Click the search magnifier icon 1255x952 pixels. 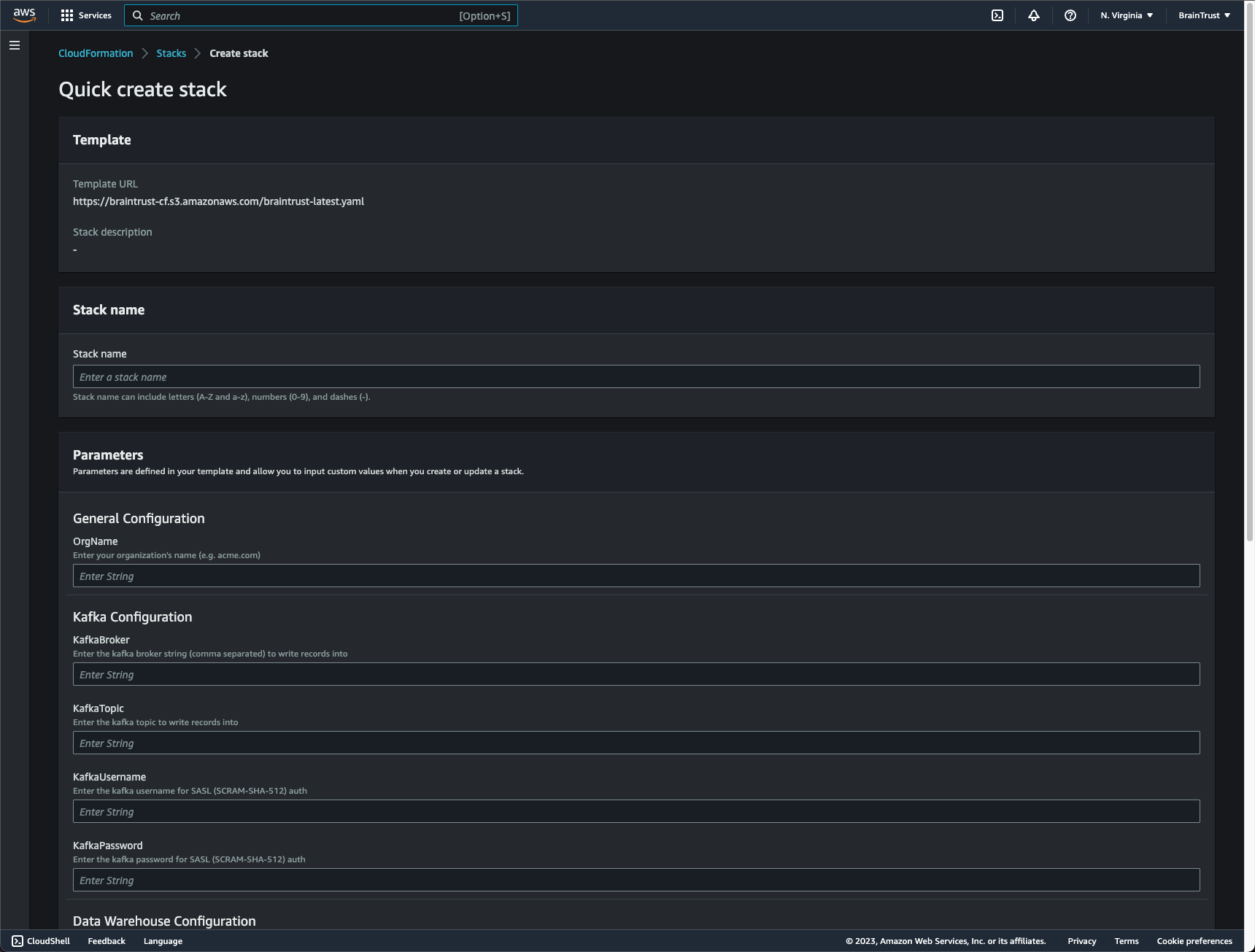coord(137,15)
